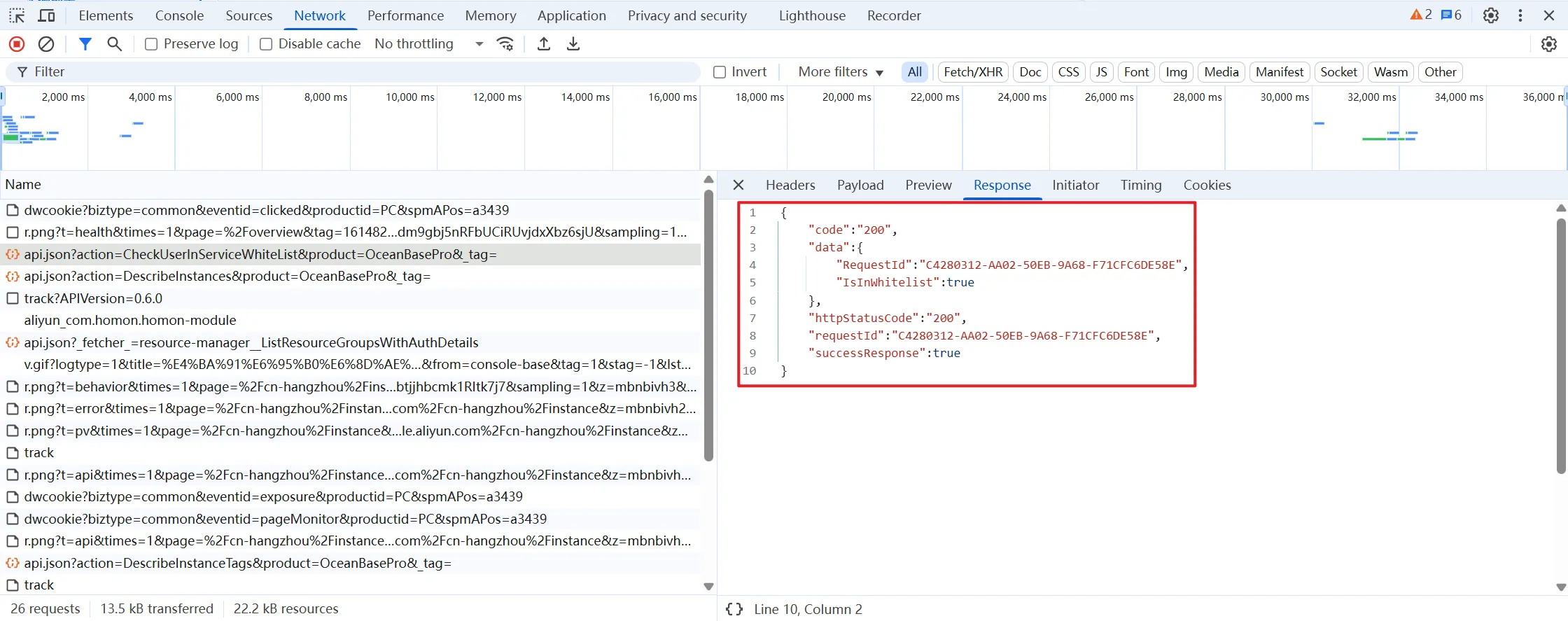1568x621 pixels.
Task: Switch to the Elements tab
Action: (106, 15)
